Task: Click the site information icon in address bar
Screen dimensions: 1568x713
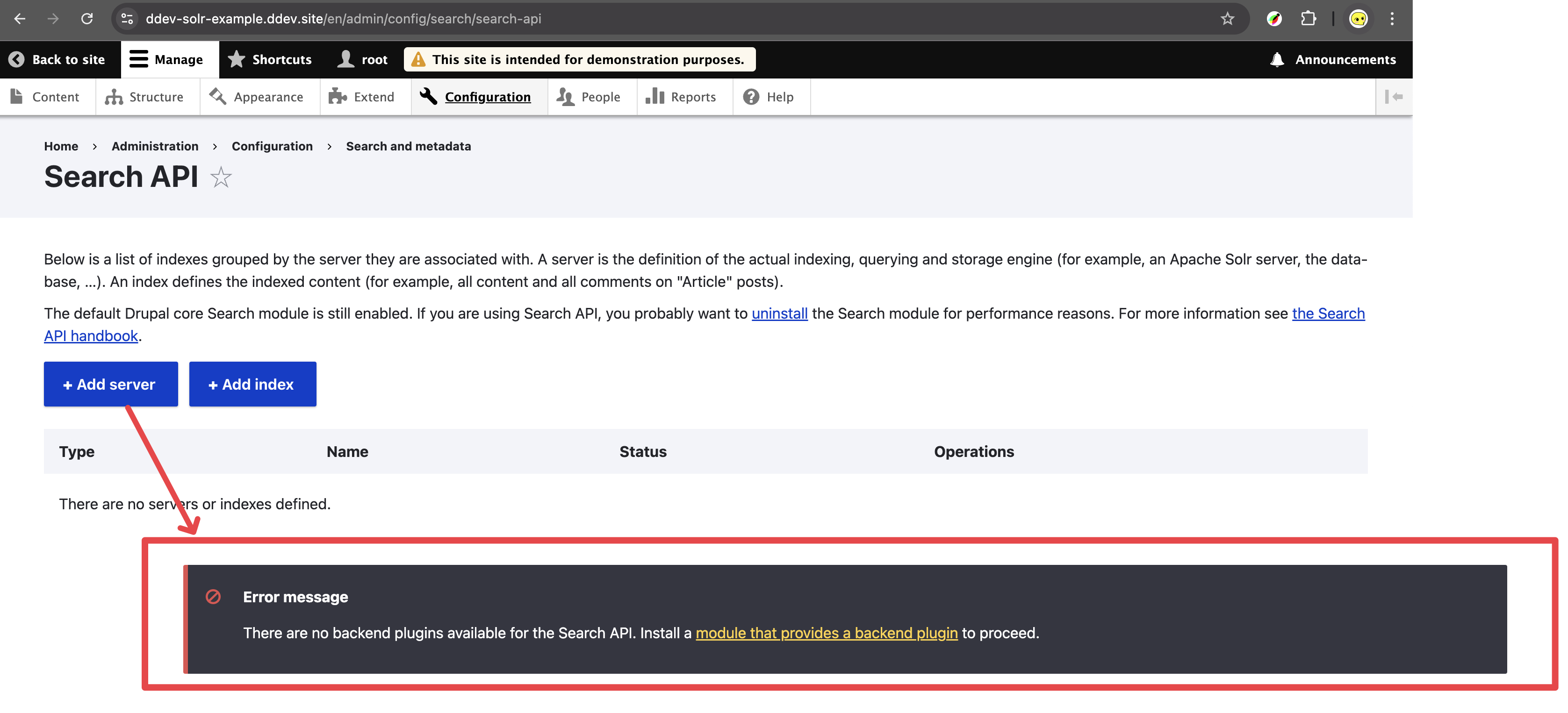Action: [127, 19]
